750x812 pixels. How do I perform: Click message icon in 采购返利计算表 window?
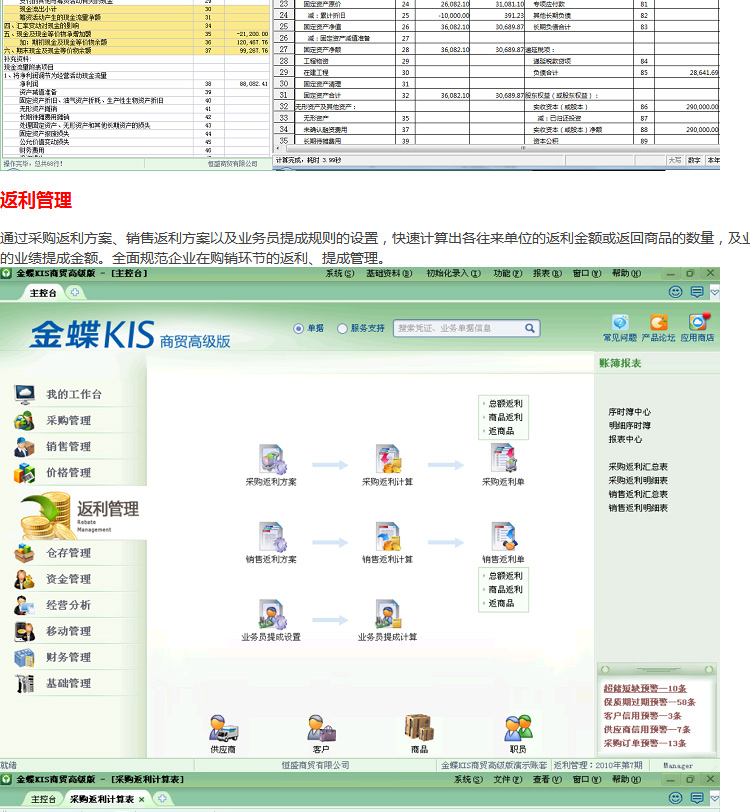(697, 798)
